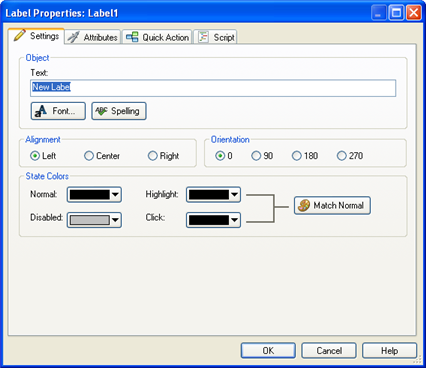Open the Click color dropdown arrow
The height and width of the screenshot is (368, 426).
(235, 220)
